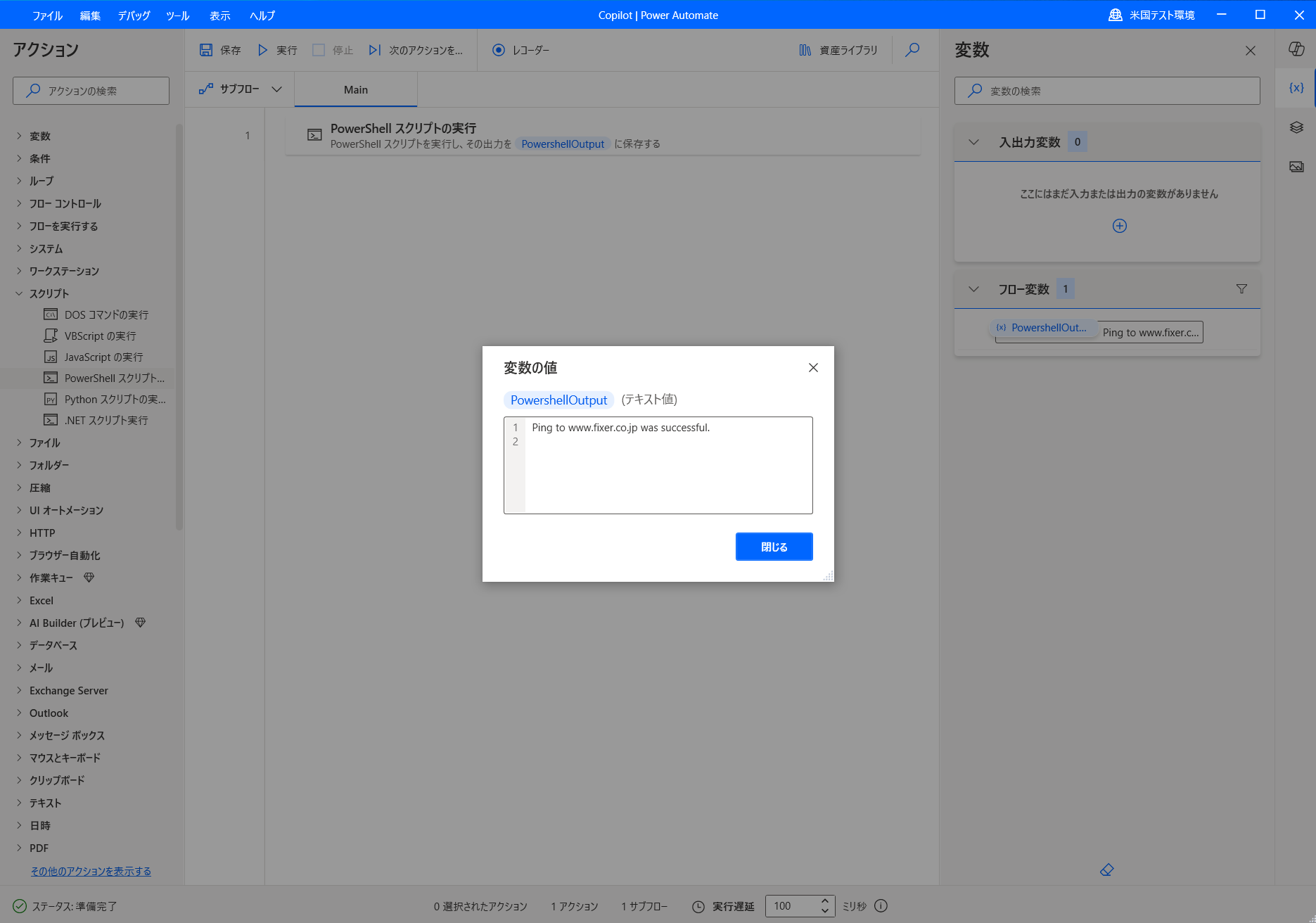This screenshot has width=1316, height=923.
Task: Open the UI elements panel icon
Action: [1296, 127]
